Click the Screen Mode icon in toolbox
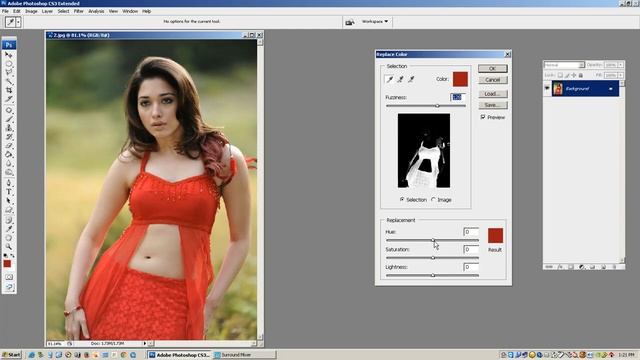Image resolution: width=640 pixels, height=360 pixels. [9, 287]
